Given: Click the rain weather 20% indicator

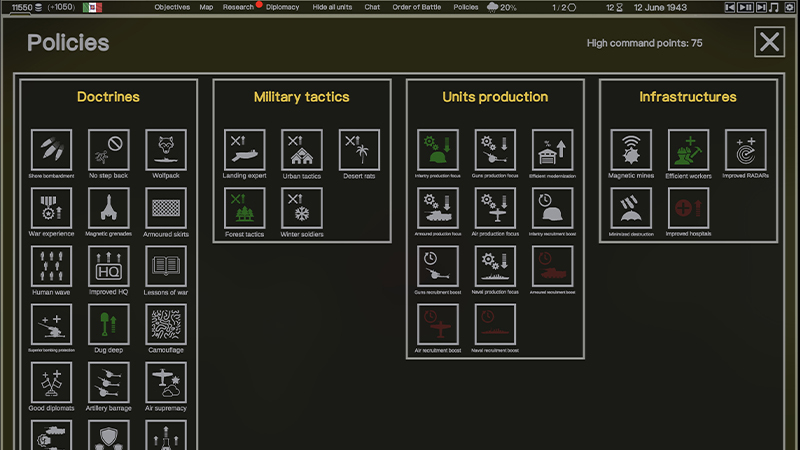Looking at the screenshot, I should click(x=502, y=7).
